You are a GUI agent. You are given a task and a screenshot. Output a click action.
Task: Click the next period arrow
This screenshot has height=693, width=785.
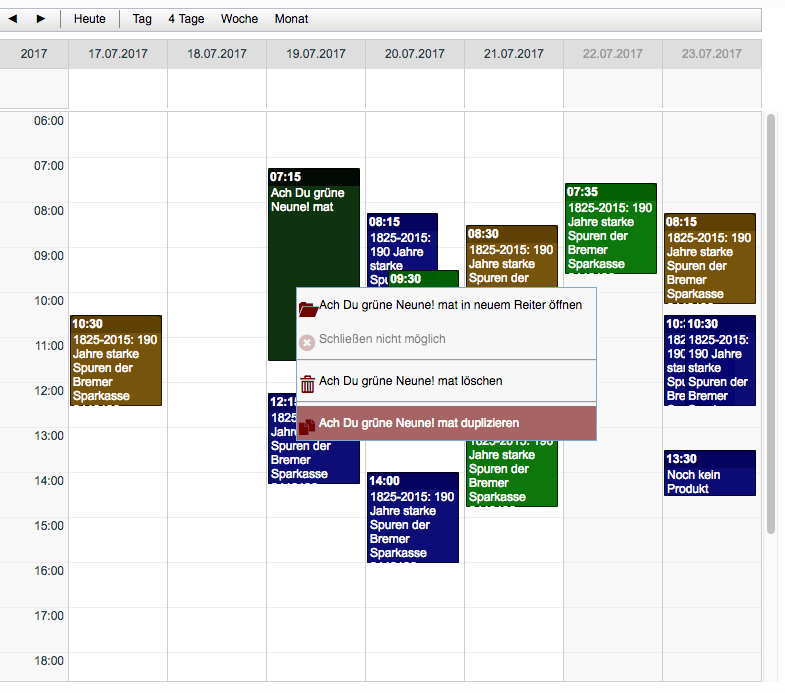pos(41,19)
